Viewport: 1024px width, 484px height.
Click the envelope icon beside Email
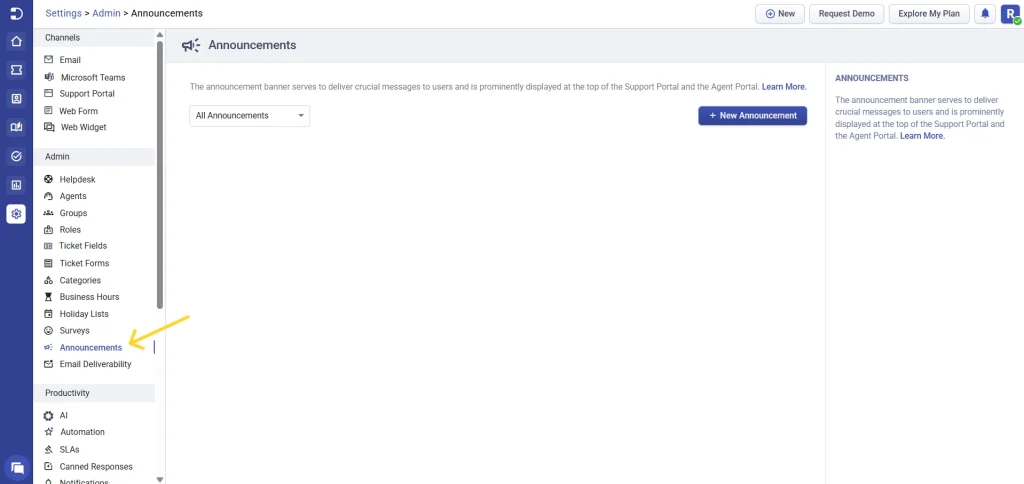click(x=48, y=59)
